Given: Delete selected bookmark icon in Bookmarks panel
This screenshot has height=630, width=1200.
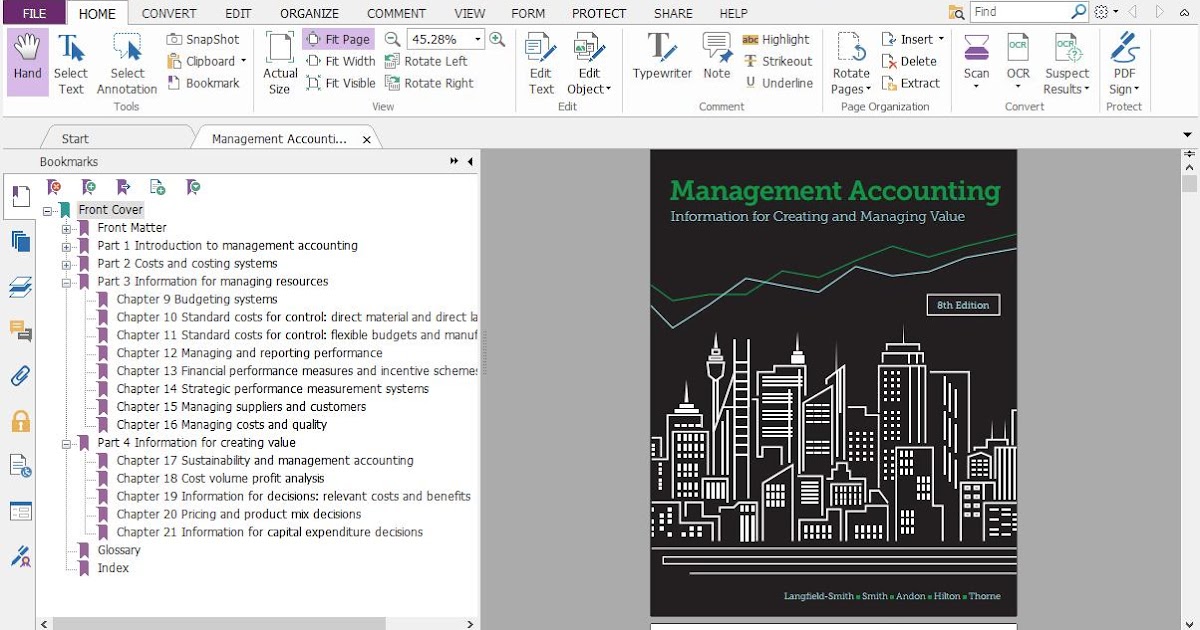Looking at the screenshot, I should tap(55, 187).
